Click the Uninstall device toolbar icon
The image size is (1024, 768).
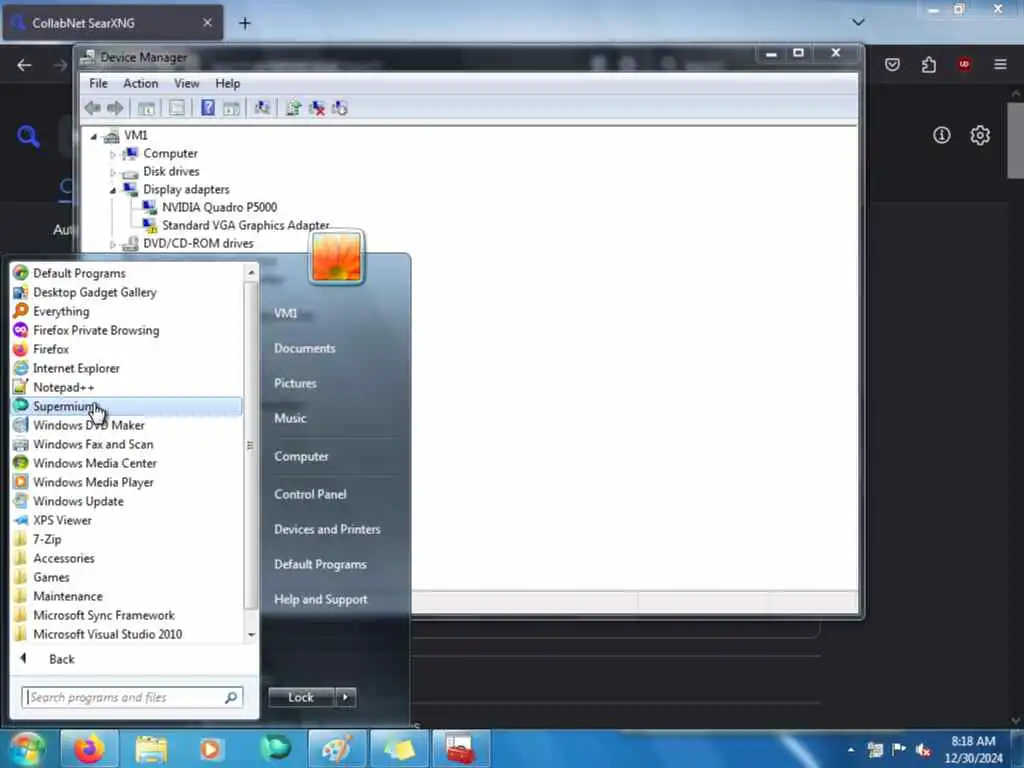(x=317, y=108)
